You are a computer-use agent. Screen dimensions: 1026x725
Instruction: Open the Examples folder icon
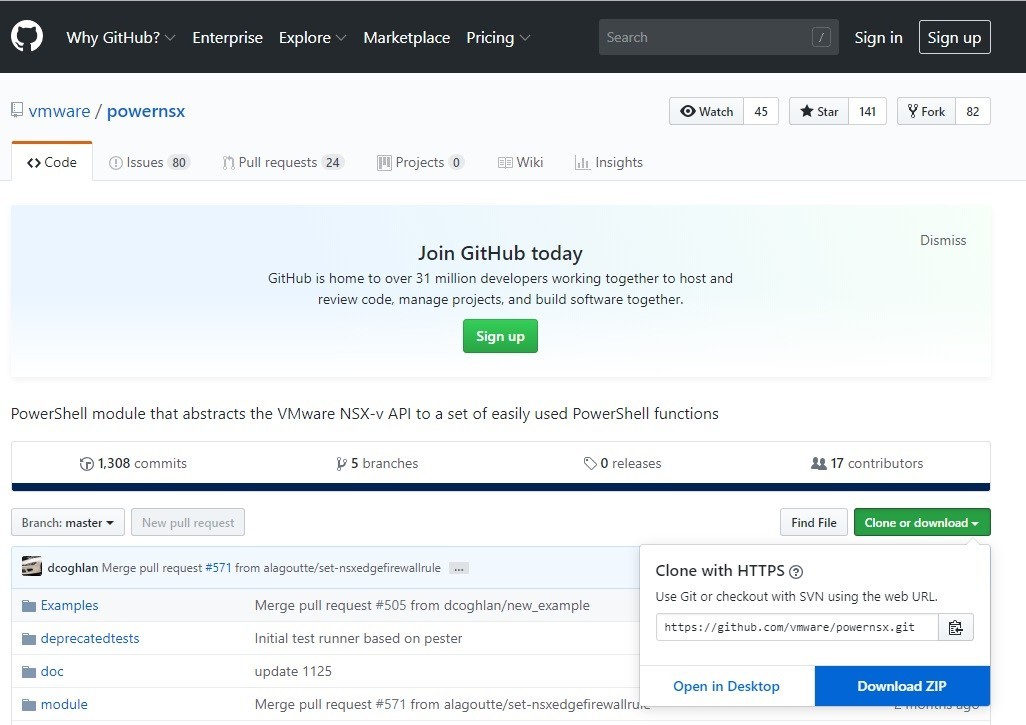point(29,606)
